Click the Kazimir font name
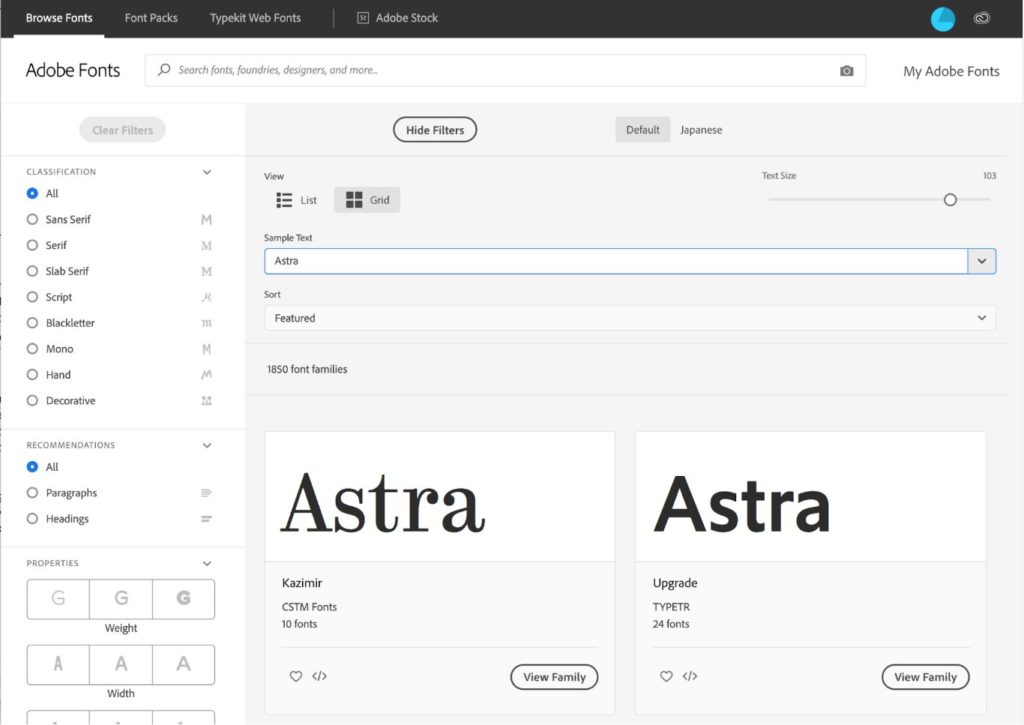 coord(302,583)
